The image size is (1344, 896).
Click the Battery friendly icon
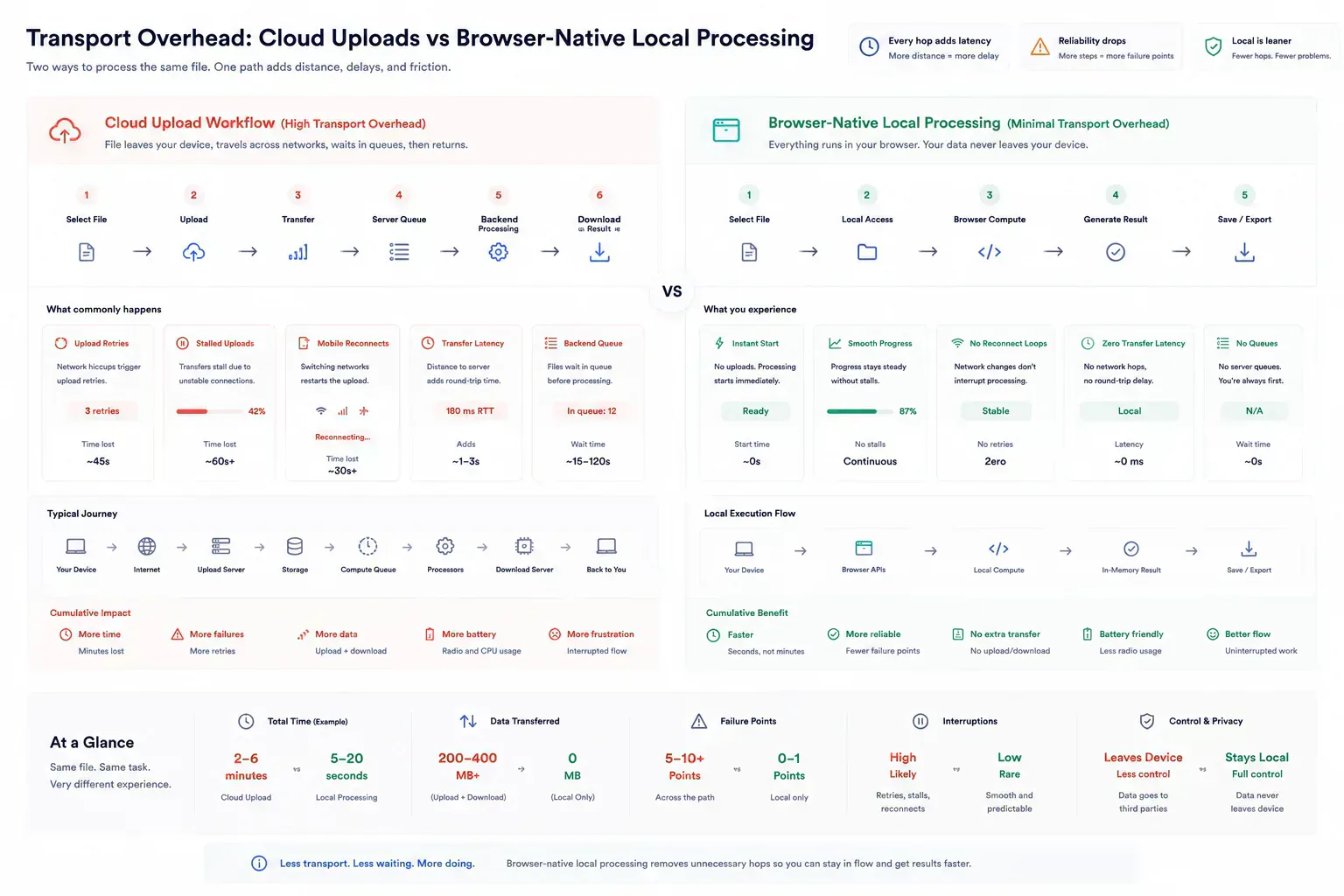tap(1088, 634)
